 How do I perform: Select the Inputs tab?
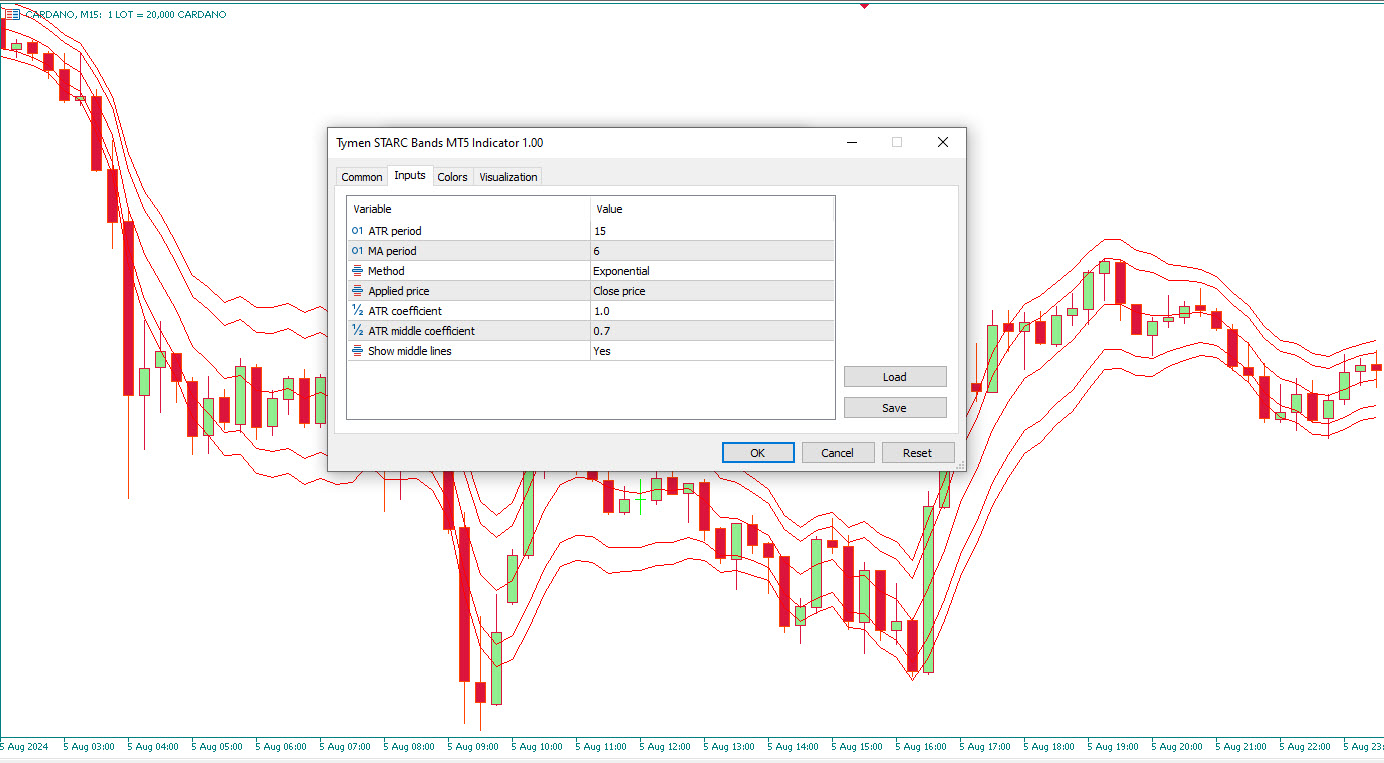pos(410,176)
